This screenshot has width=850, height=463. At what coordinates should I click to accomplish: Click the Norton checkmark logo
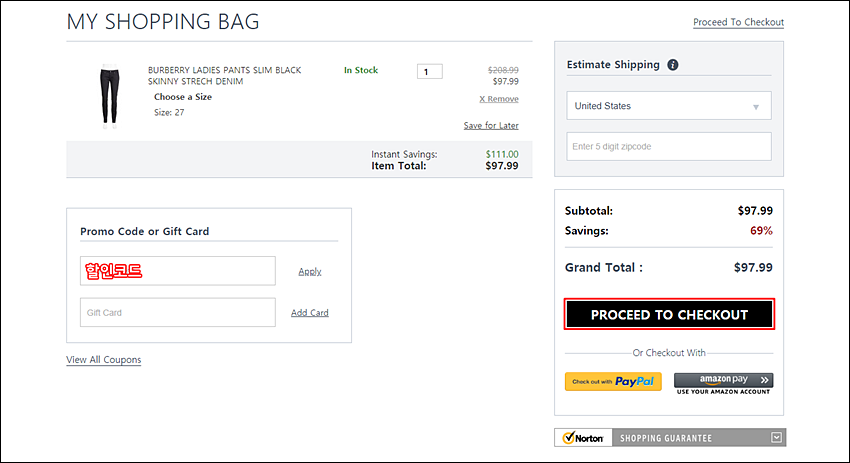click(583, 438)
